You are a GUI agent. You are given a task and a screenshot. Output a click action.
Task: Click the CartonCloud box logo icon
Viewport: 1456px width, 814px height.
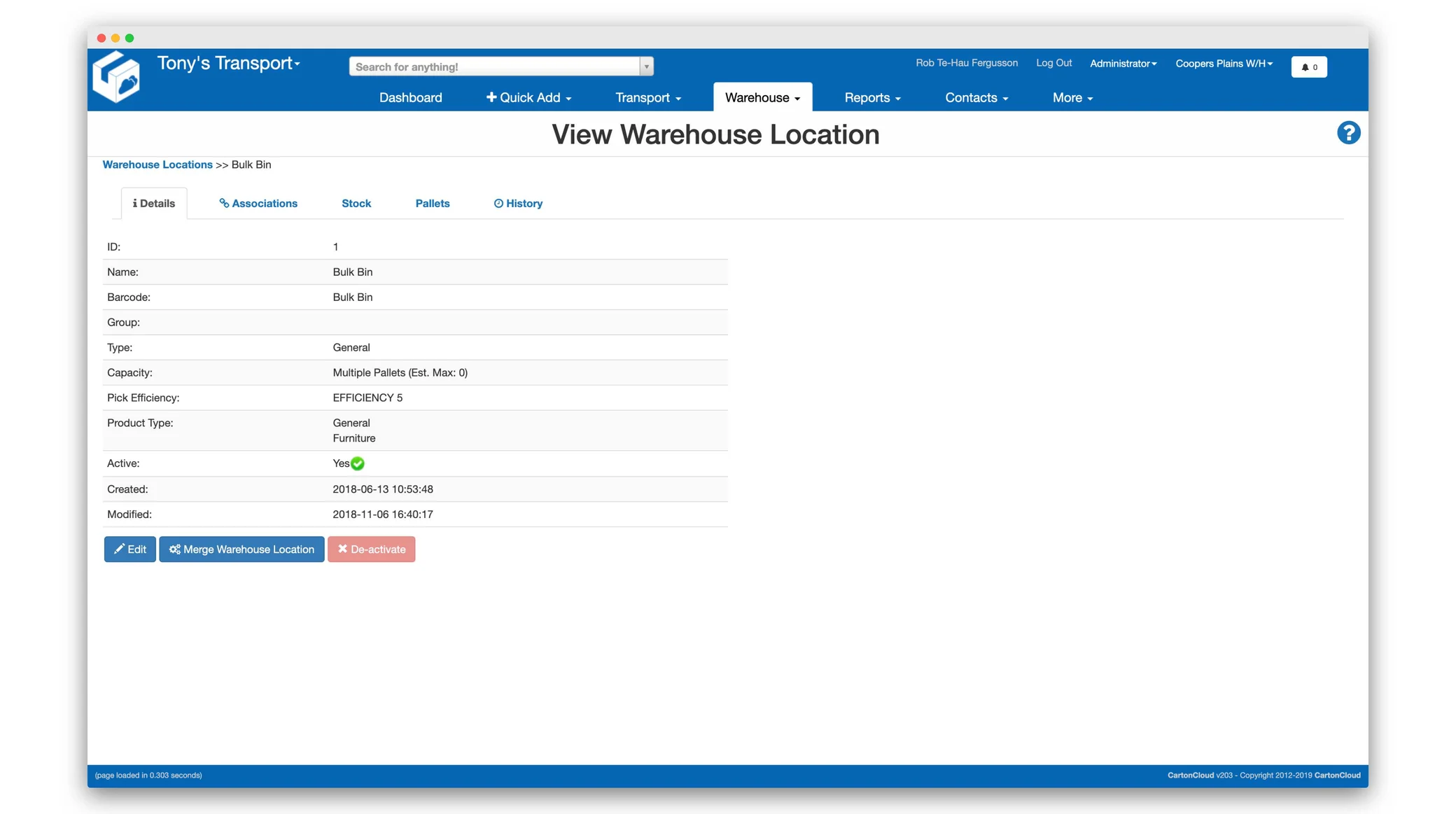click(116, 78)
